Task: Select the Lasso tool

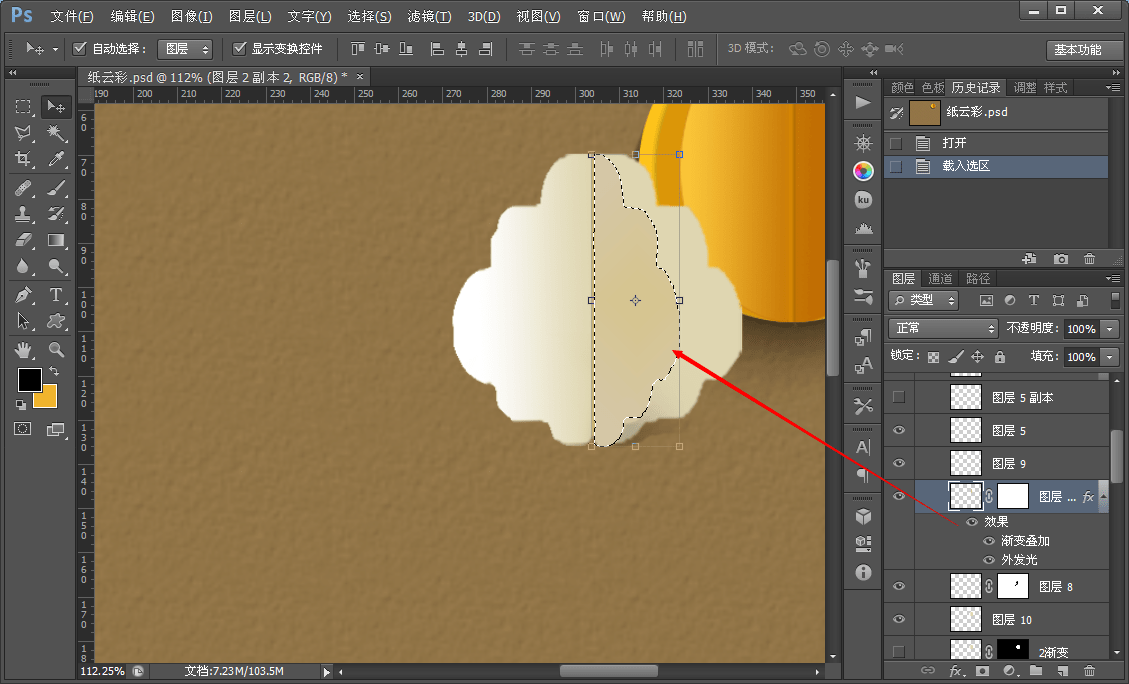Action: tap(23, 133)
